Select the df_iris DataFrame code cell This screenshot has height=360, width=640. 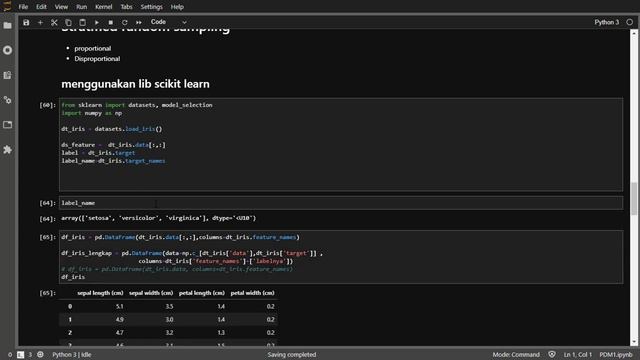pos(341,257)
